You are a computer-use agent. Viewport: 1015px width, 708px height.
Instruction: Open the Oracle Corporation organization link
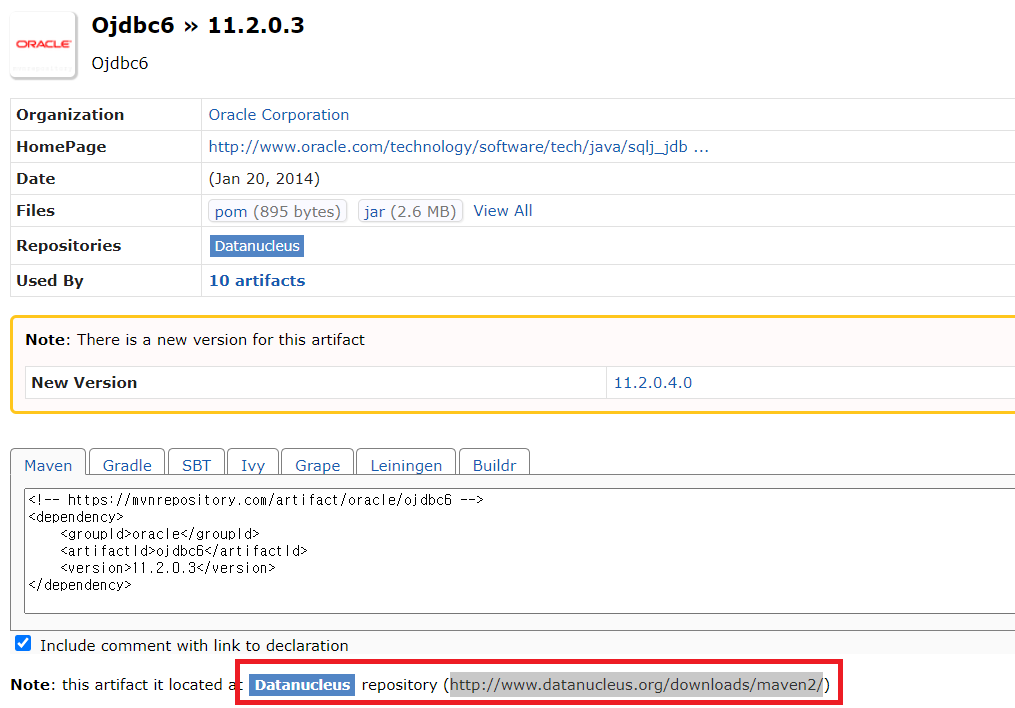[278, 115]
